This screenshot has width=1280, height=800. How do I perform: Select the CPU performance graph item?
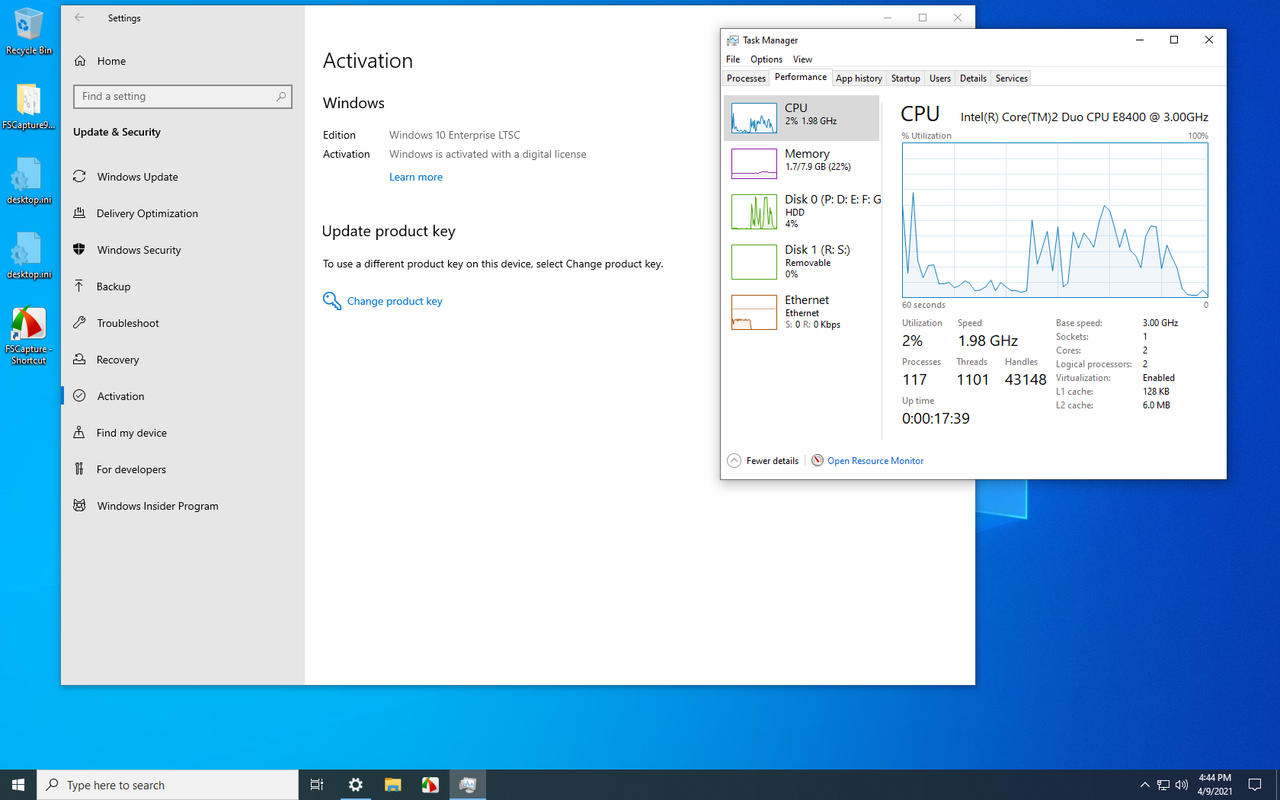(x=802, y=118)
